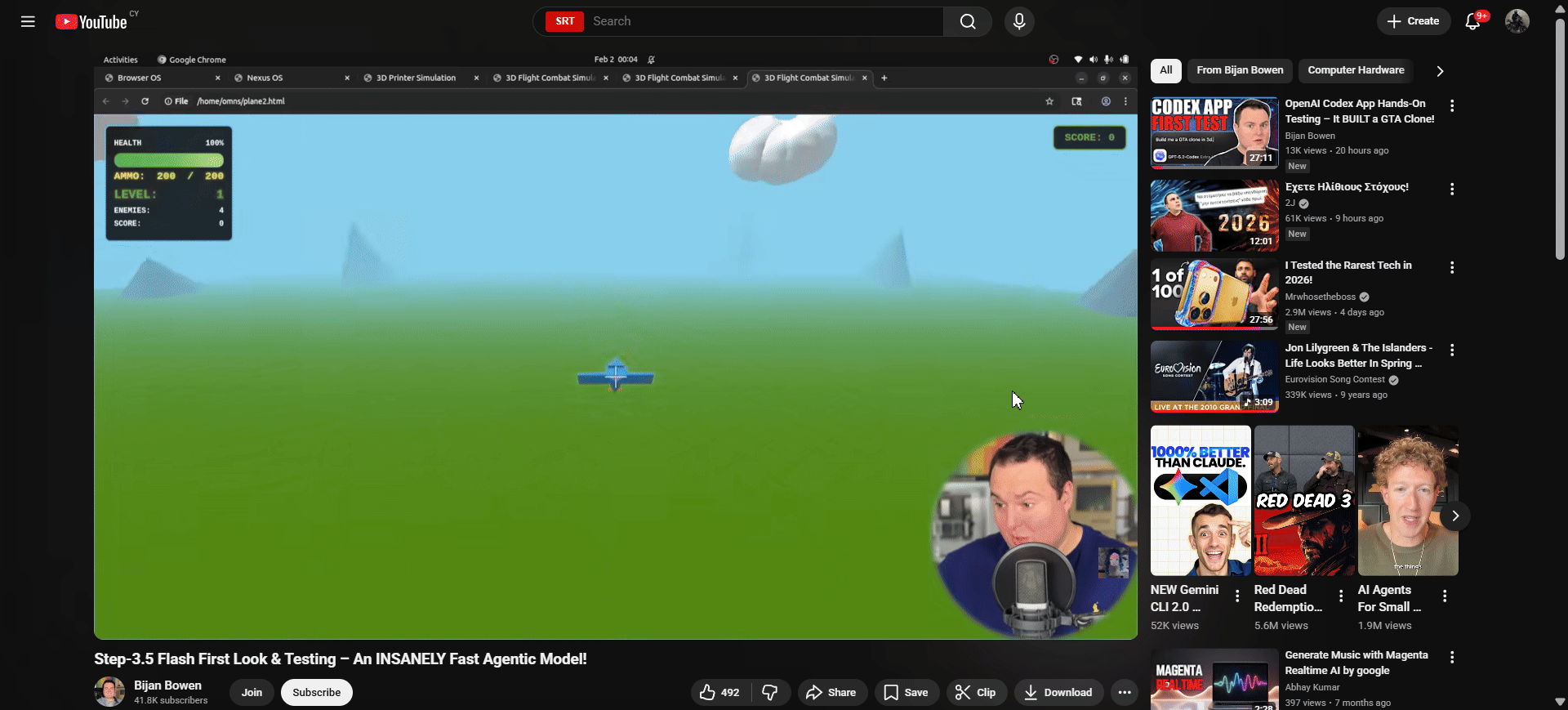1568x710 pixels.
Task: Click Activities in video's top bar
Action: 121,60
